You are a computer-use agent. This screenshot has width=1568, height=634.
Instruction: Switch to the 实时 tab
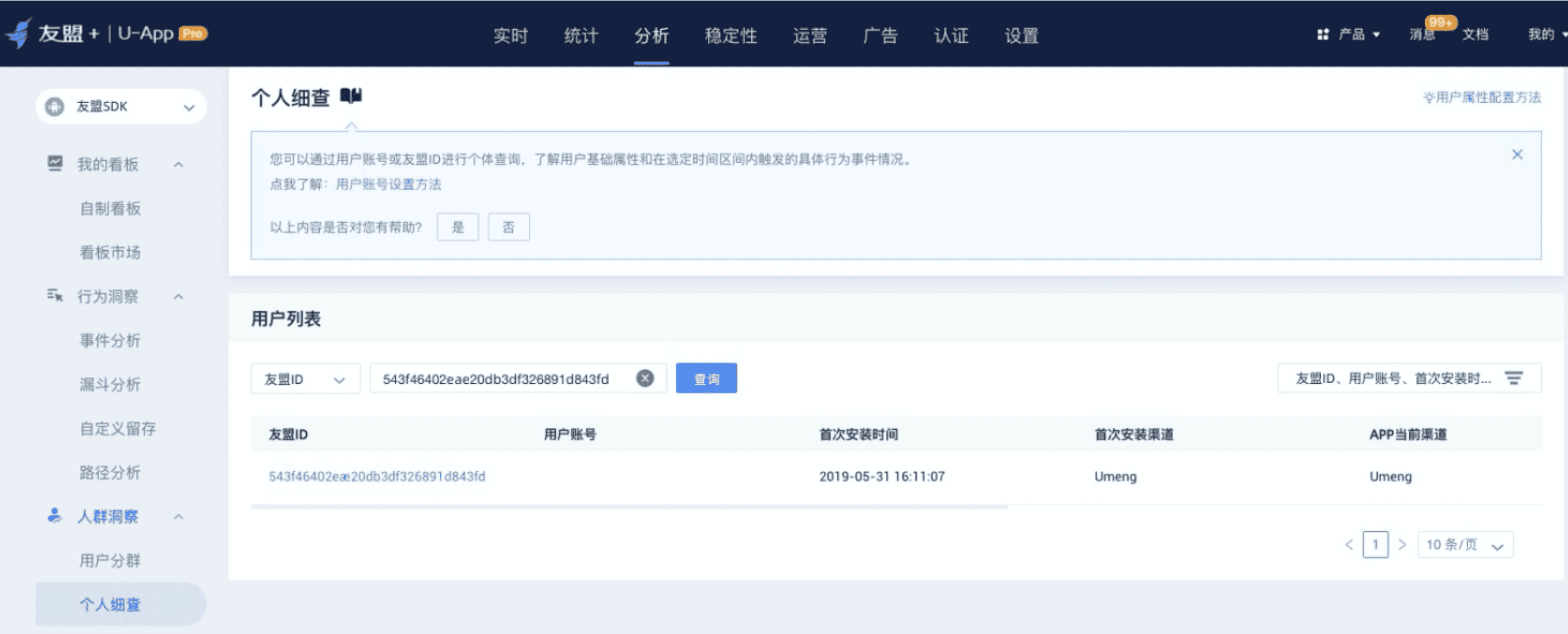pos(510,35)
